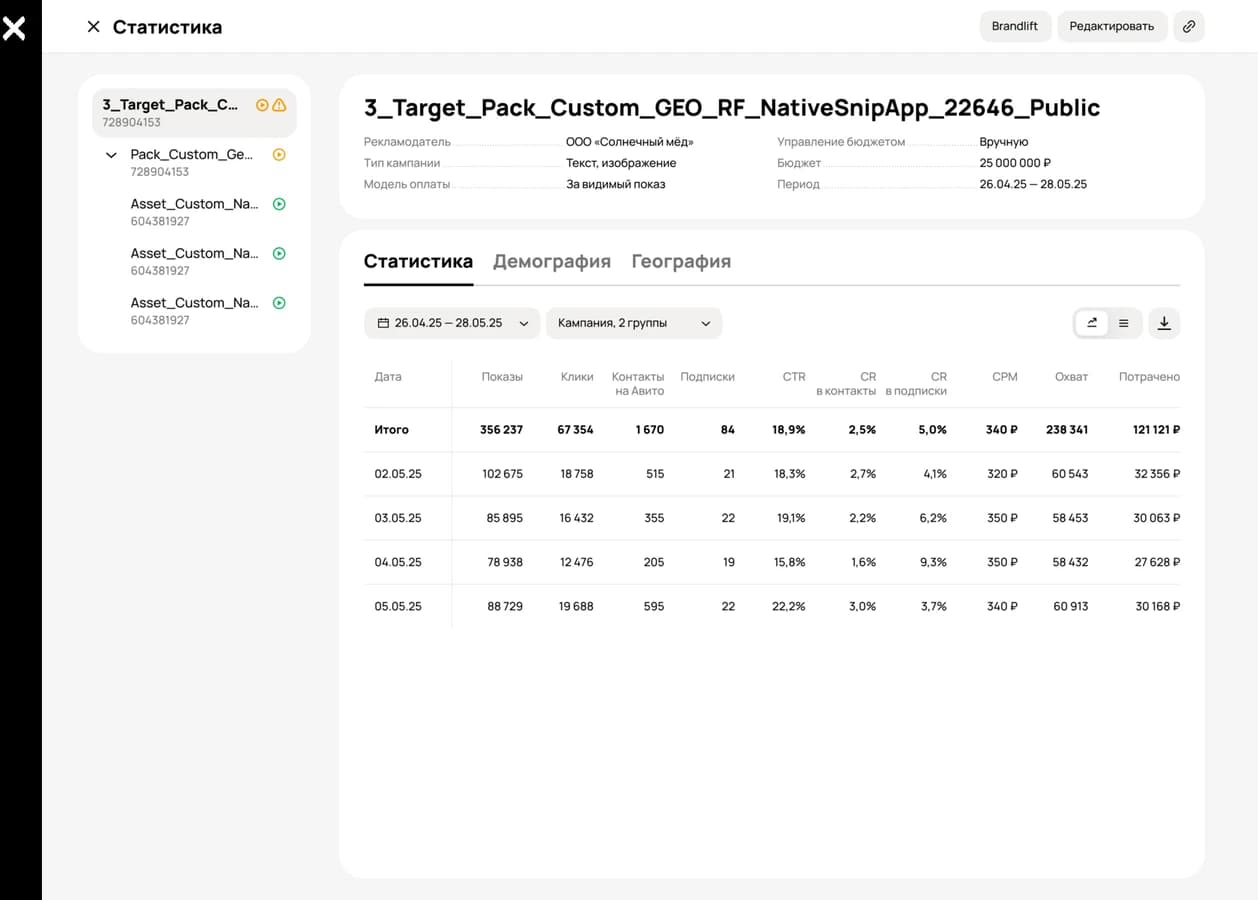
Task: Click the 03.05.25 date row
Action: pyautogui.click(x=772, y=518)
